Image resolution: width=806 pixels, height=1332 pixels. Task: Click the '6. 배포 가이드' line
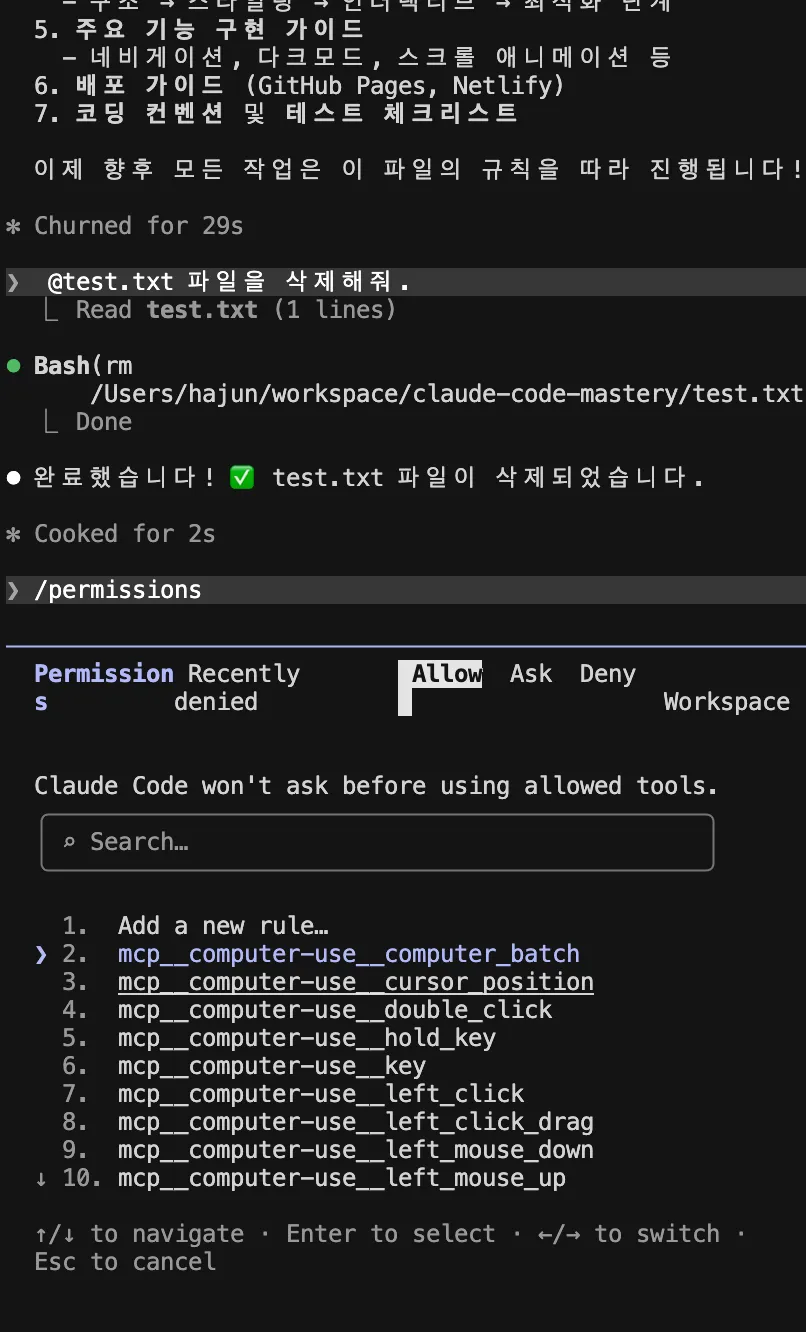coord(299,86)
